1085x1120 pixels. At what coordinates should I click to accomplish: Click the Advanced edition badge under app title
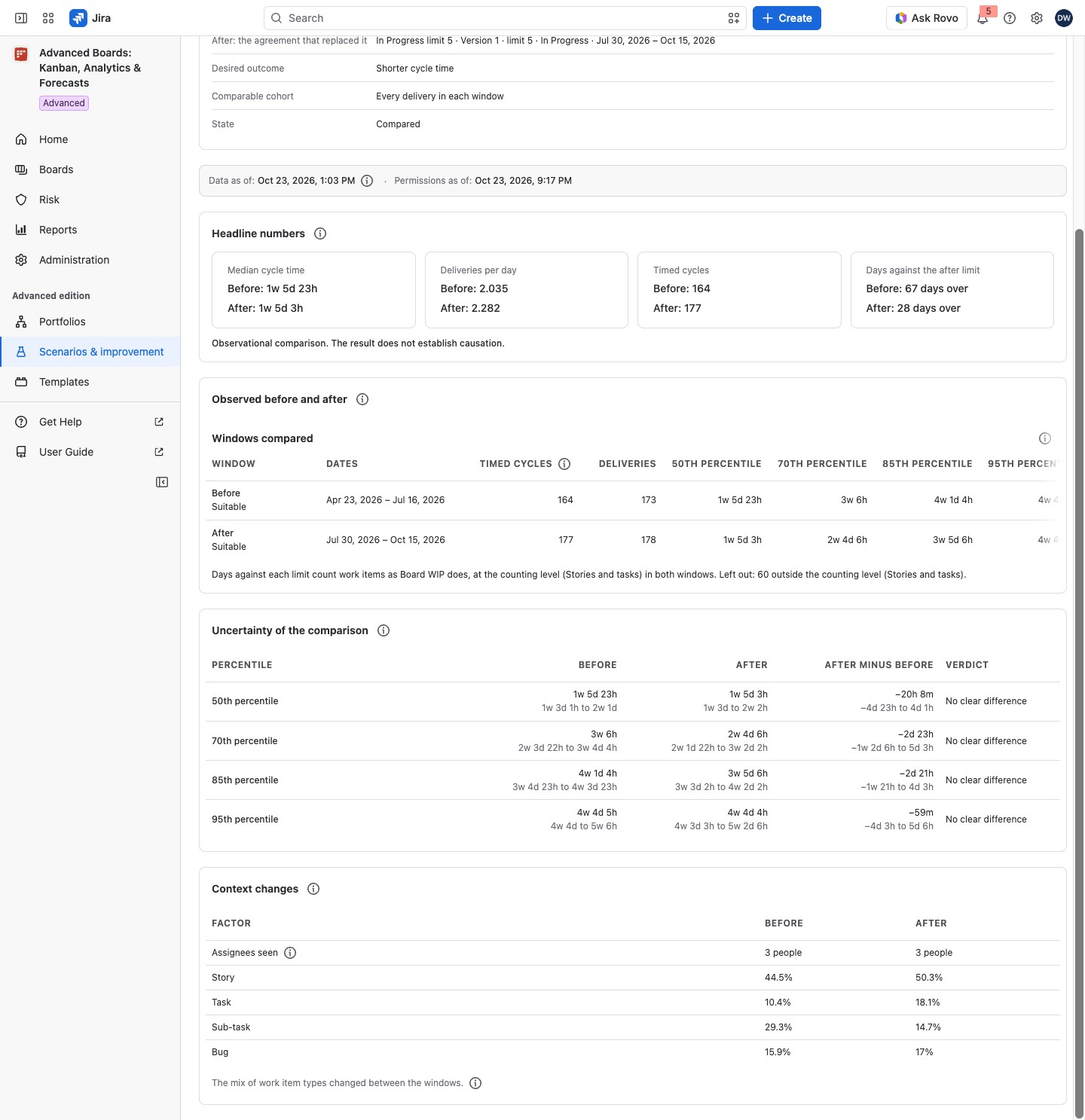64,103
